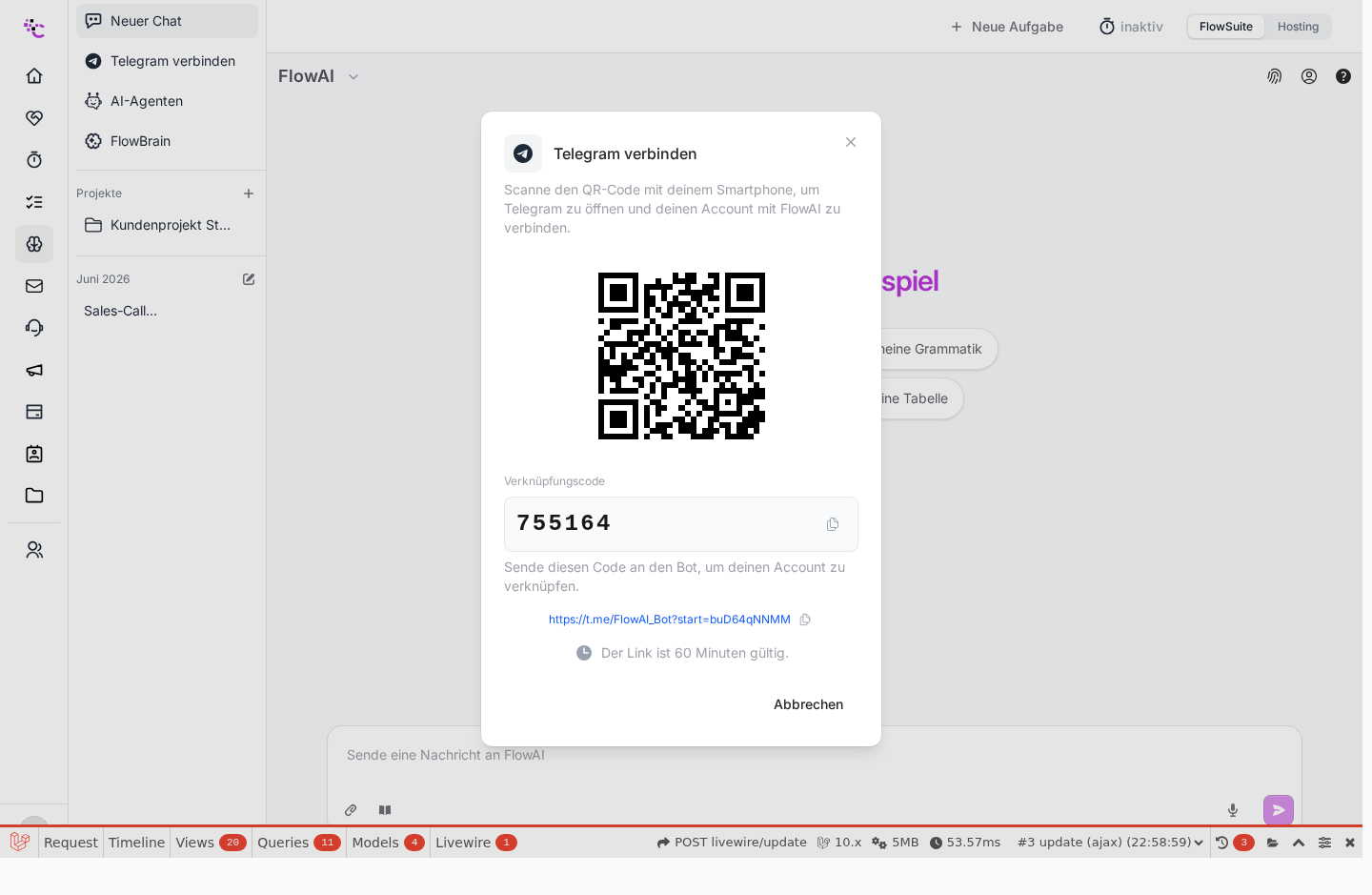The width and height of the screenshot is (1372, 895).
Task: Click the Abbrechen button
Action: click(808, 704)
